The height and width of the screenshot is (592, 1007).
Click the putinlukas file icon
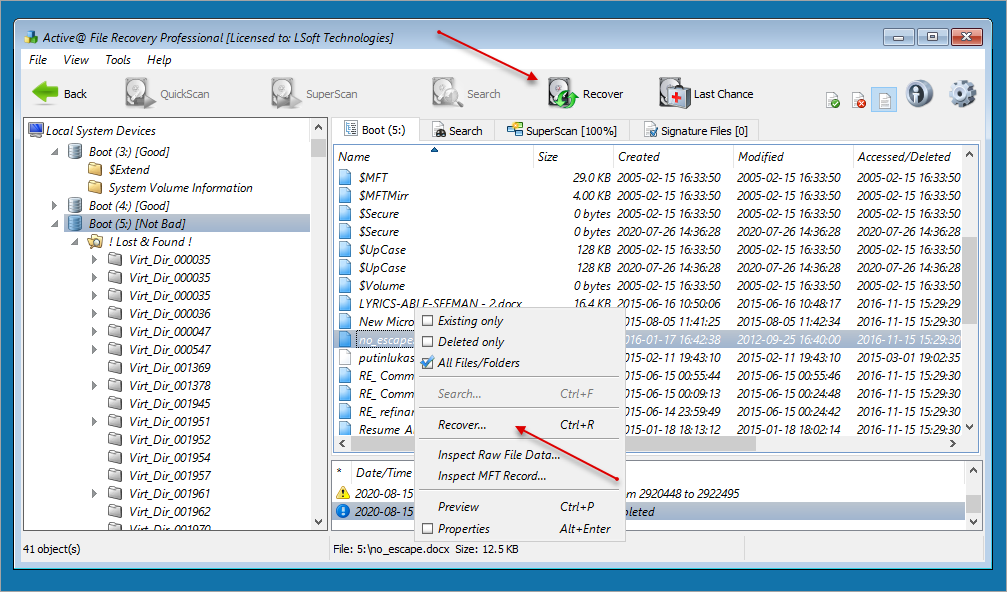pos(346,357)
